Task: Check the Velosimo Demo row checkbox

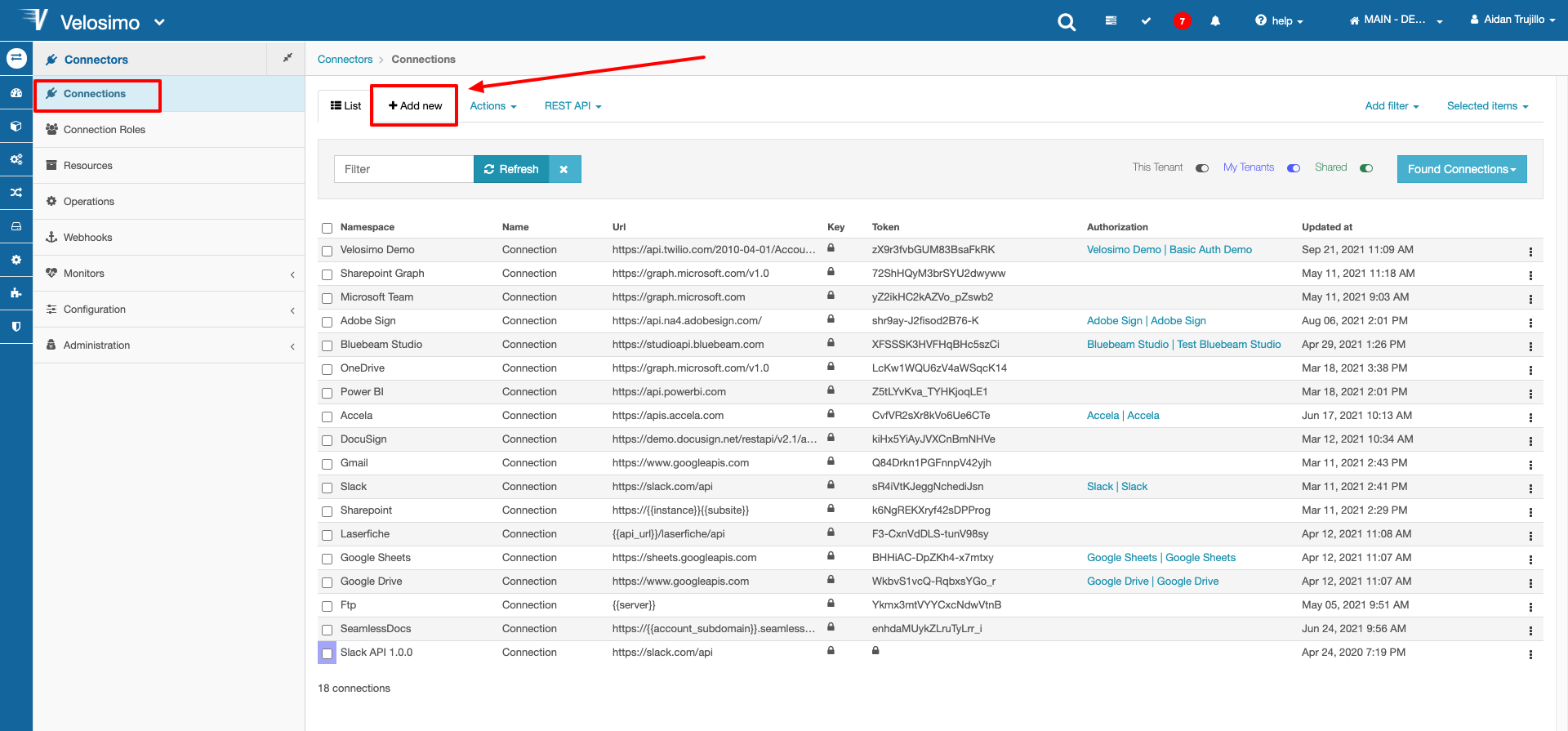Action: pyautogui.click(x=327, y=251)
